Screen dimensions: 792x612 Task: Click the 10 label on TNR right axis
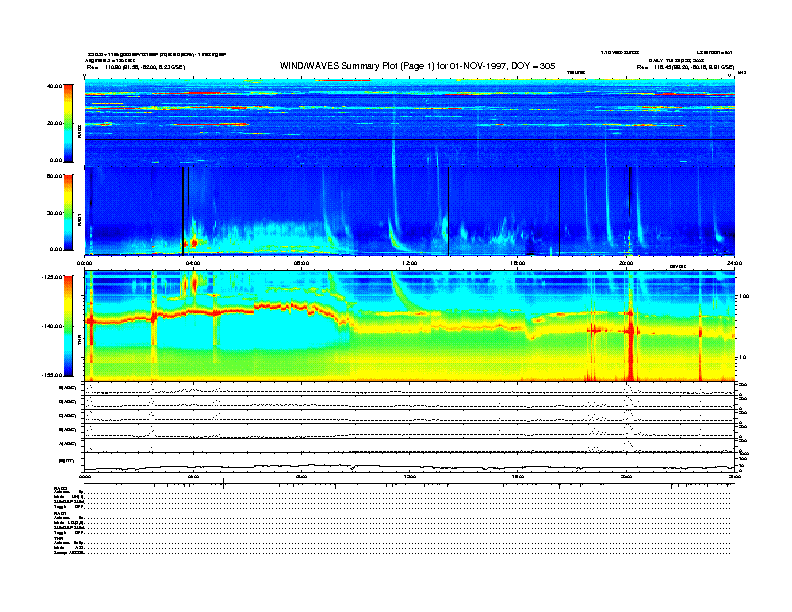point(741,358)
